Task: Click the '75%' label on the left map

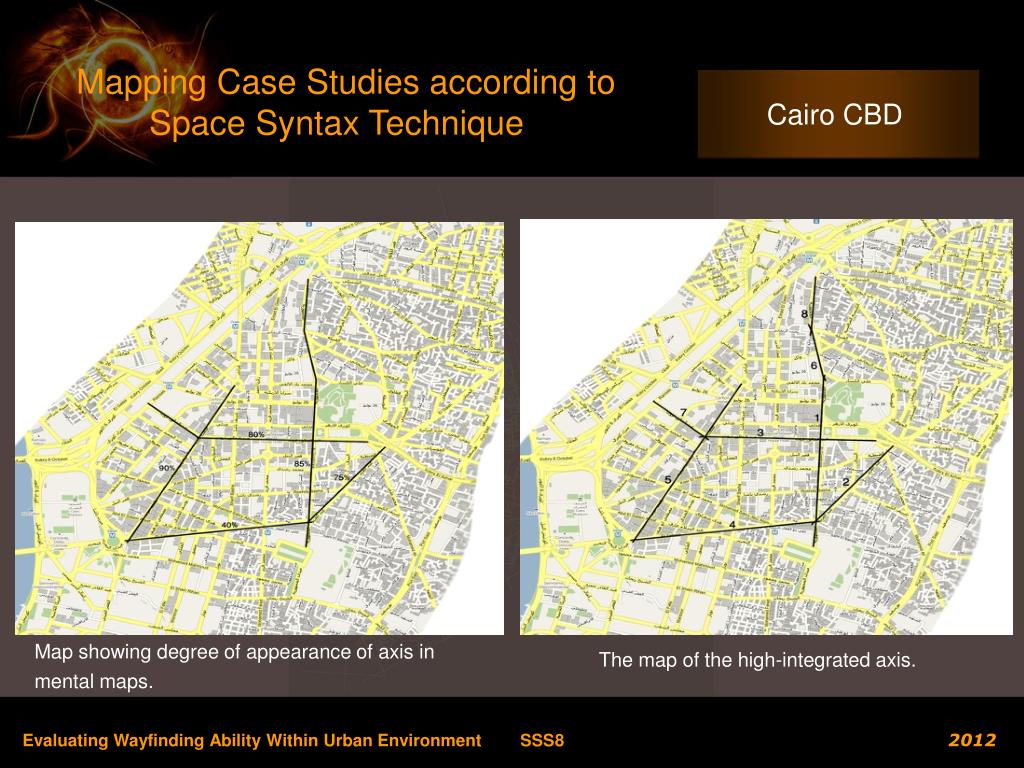Action: [x=342, y=477]
